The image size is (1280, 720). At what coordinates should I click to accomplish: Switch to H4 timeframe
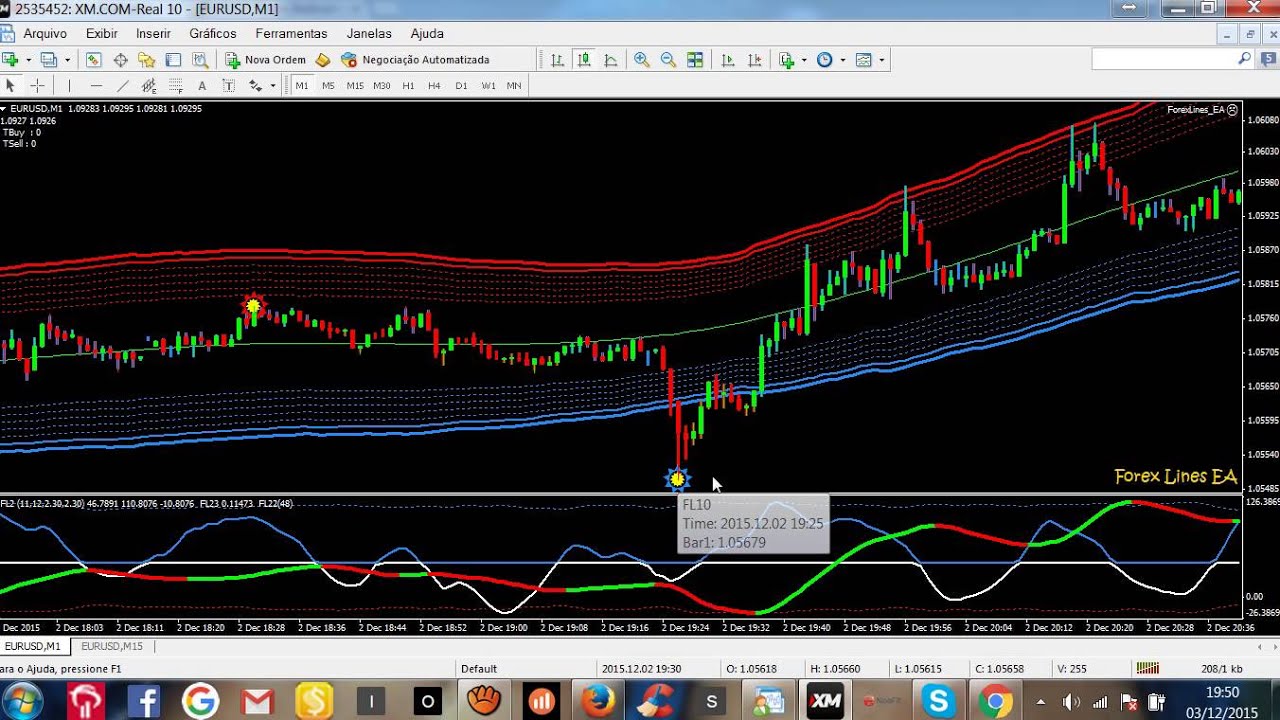pyautogui.click(x=434, y=86)
